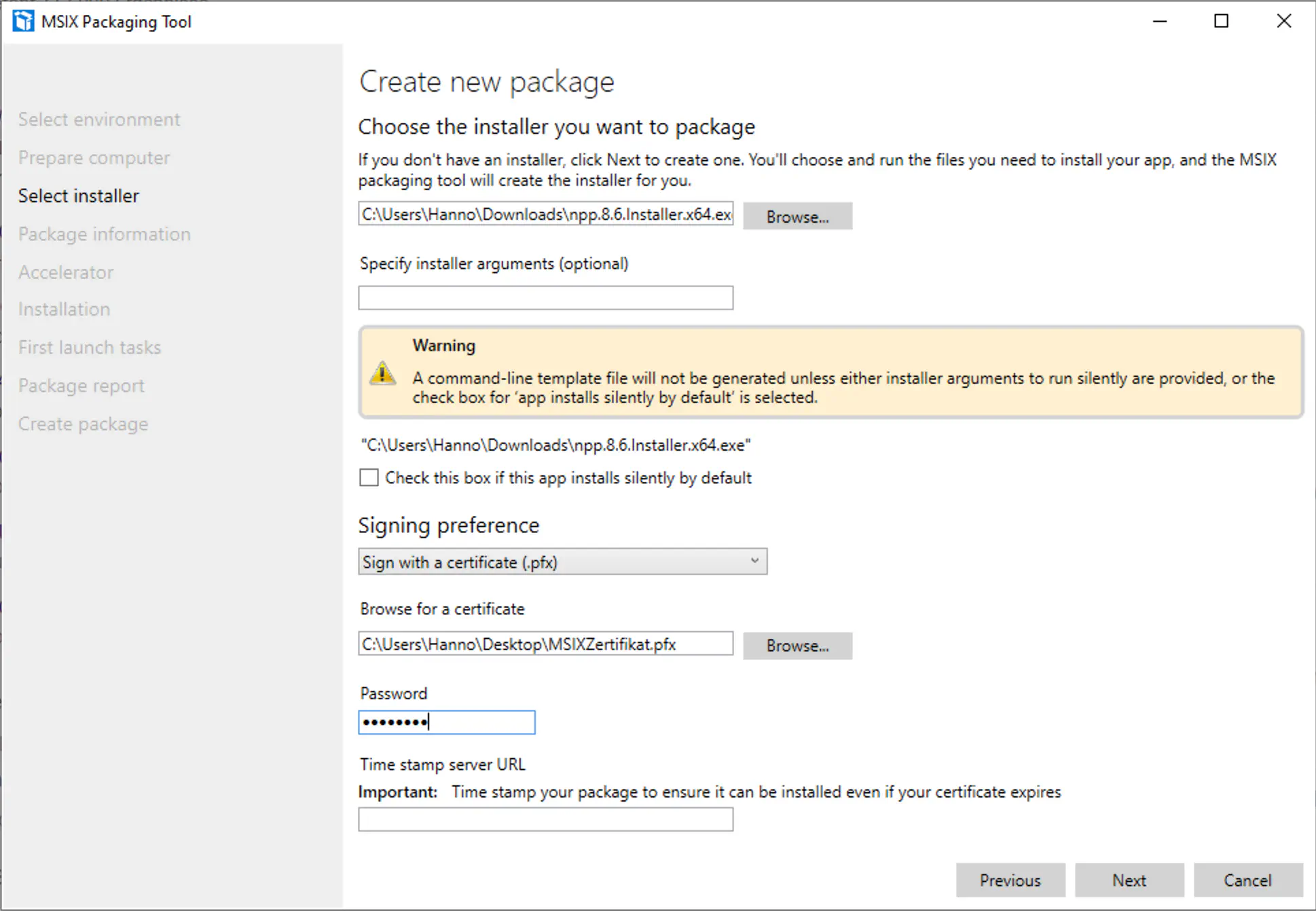1316x911 pixels.
Task: Click the yellow warning triangle icon
Action: [x=382, y=373]
